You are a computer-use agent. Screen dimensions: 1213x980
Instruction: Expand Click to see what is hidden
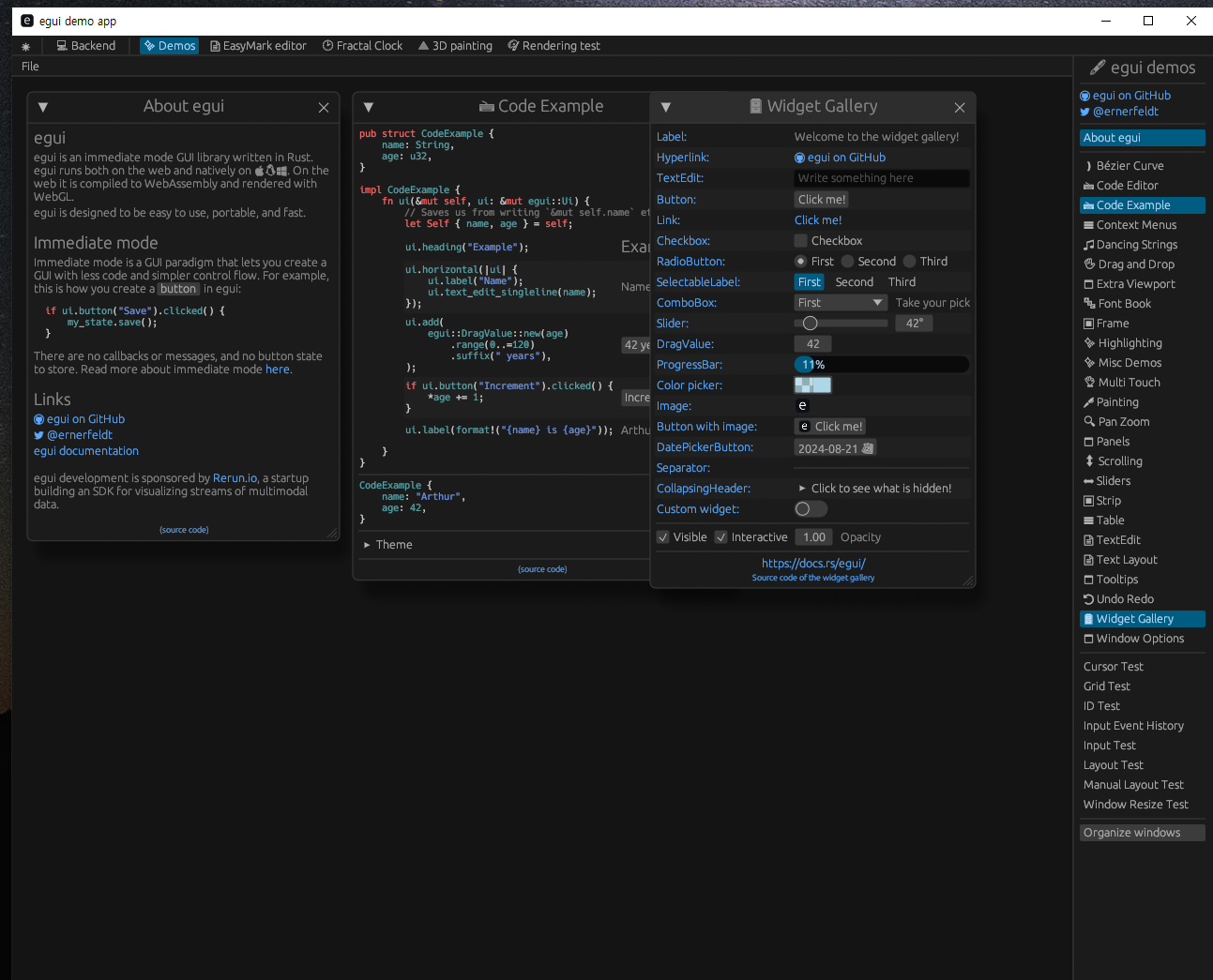tap(874, 489)
